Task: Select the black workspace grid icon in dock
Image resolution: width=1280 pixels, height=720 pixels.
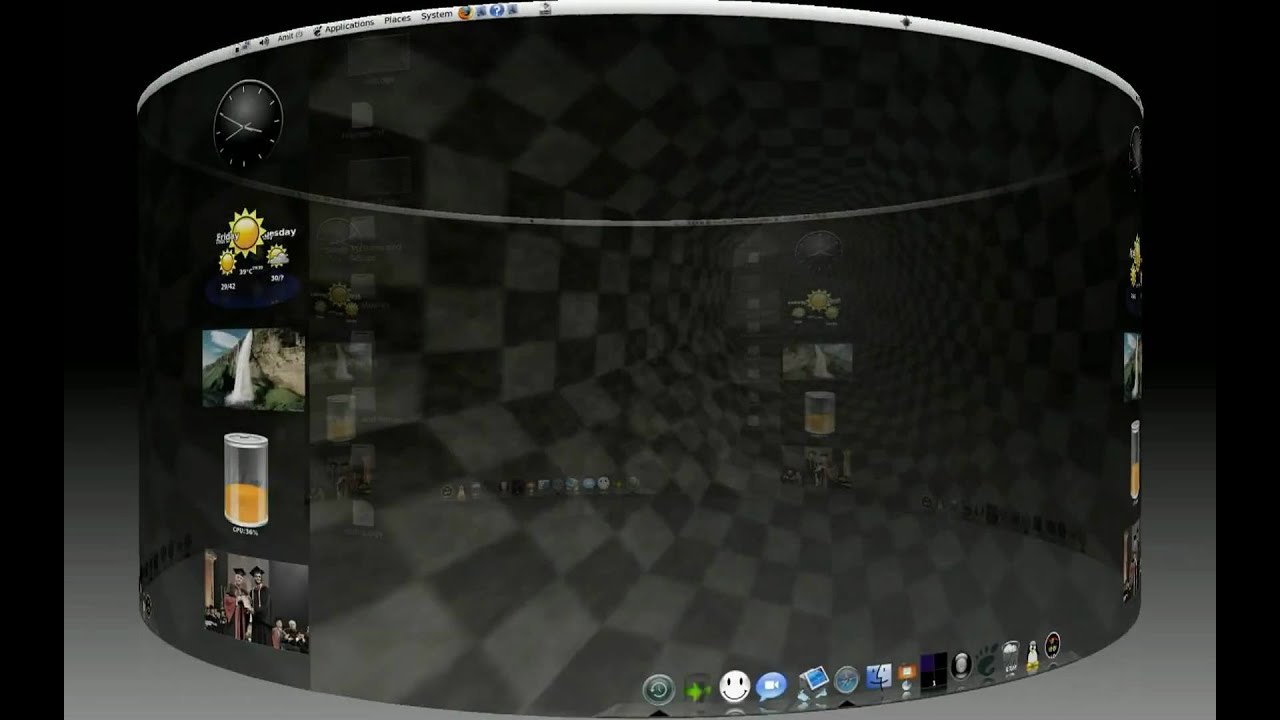Action: pos(932,669)
